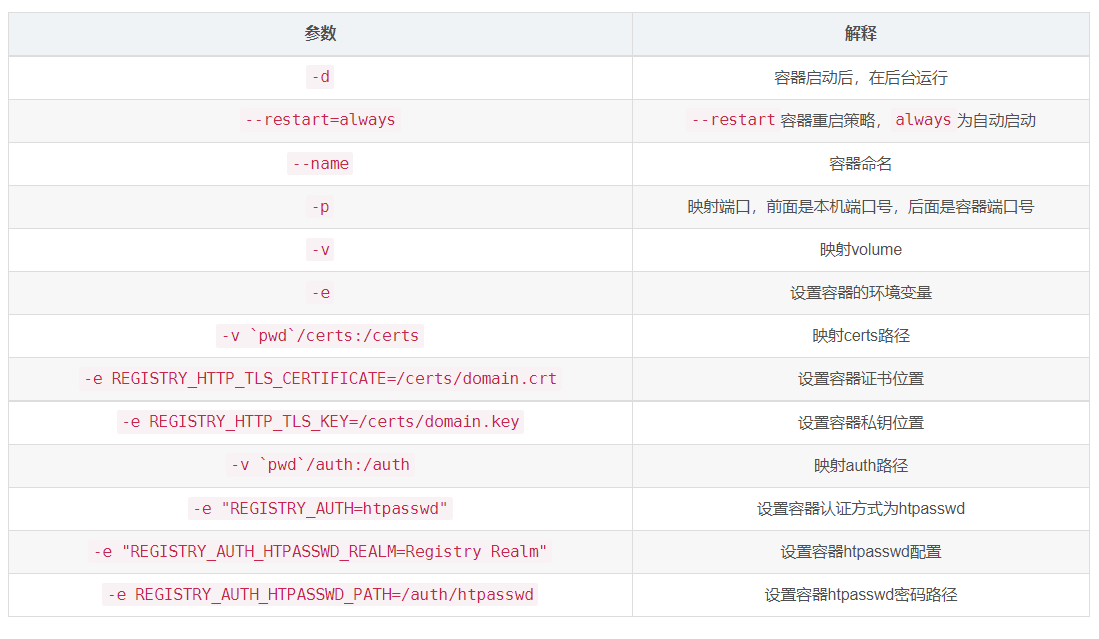Select the REGISTRY_HTTP_TLS_CERTIFICATE parameter code
Image resolution: width=1099 pixels, height=639 pixels.
click(320, 379)
